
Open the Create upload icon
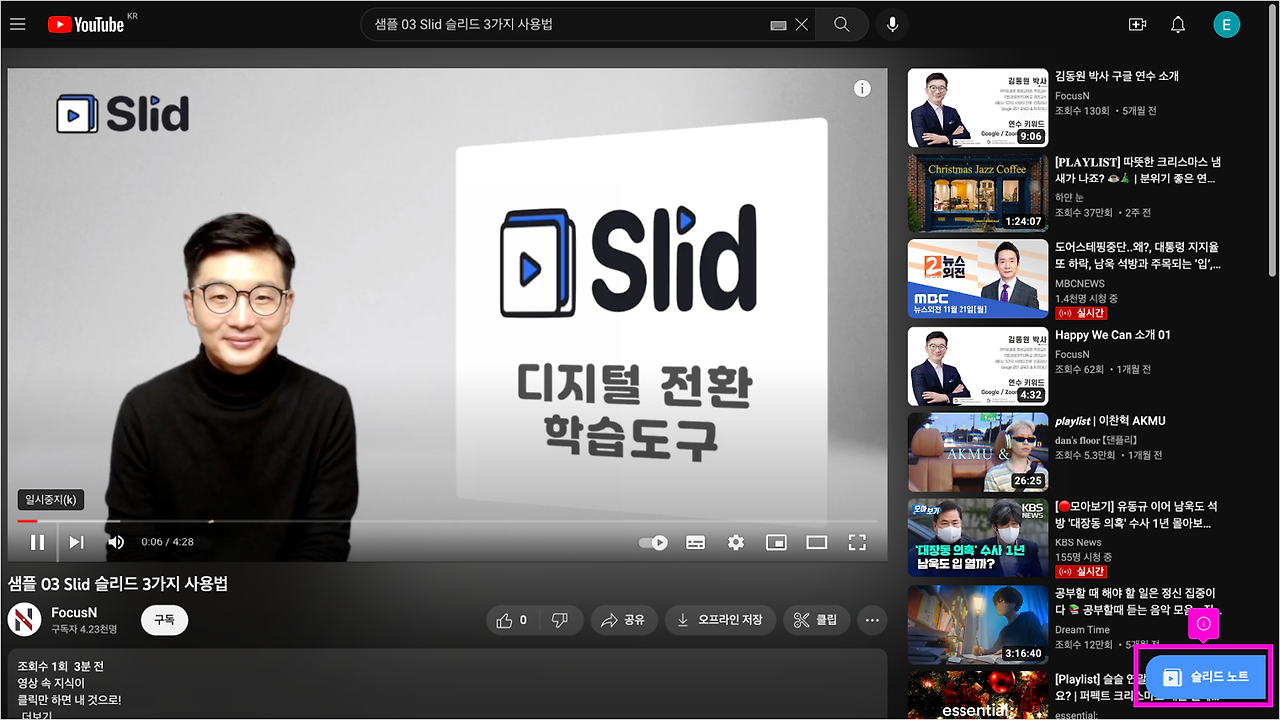[x=1137, y=24]
